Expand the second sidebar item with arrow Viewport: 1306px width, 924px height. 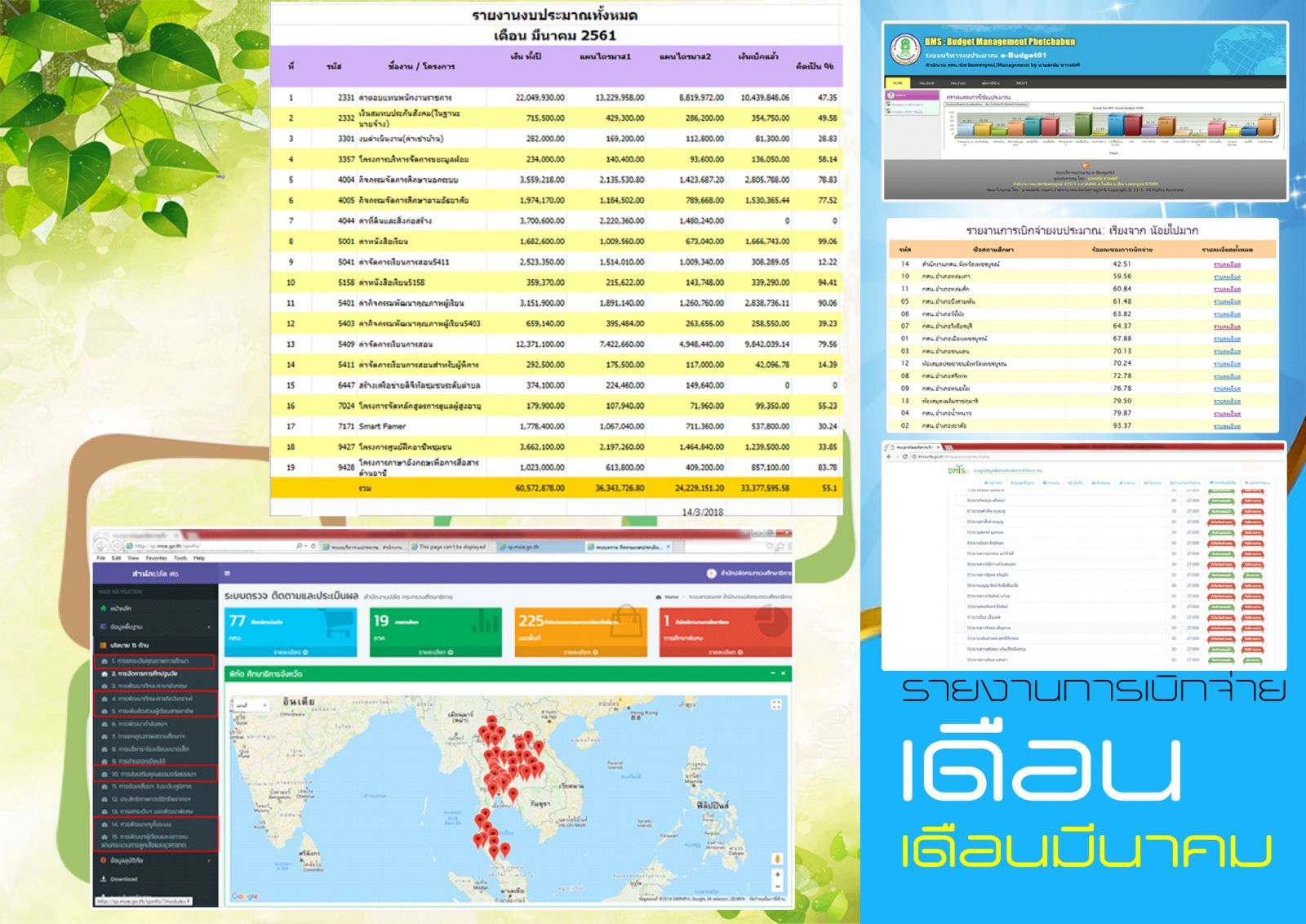point(209,627)
